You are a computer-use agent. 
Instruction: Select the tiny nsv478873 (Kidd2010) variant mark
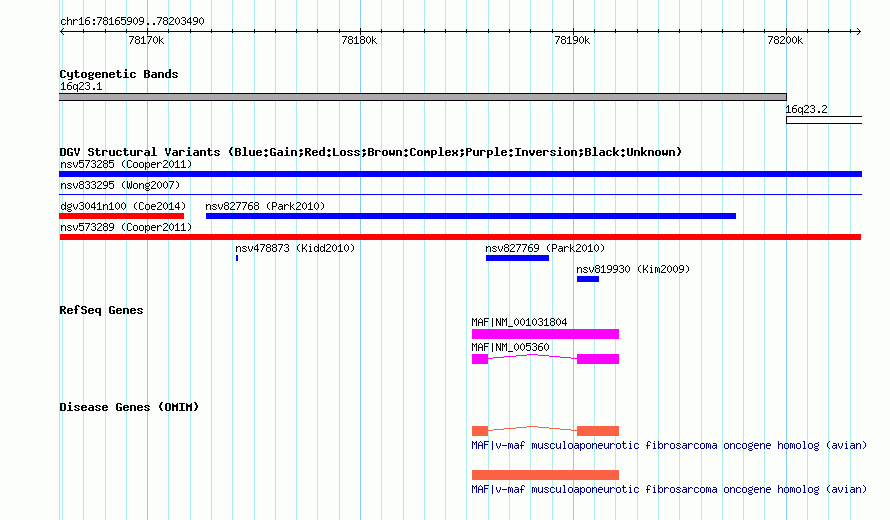(x=237, y=258)
